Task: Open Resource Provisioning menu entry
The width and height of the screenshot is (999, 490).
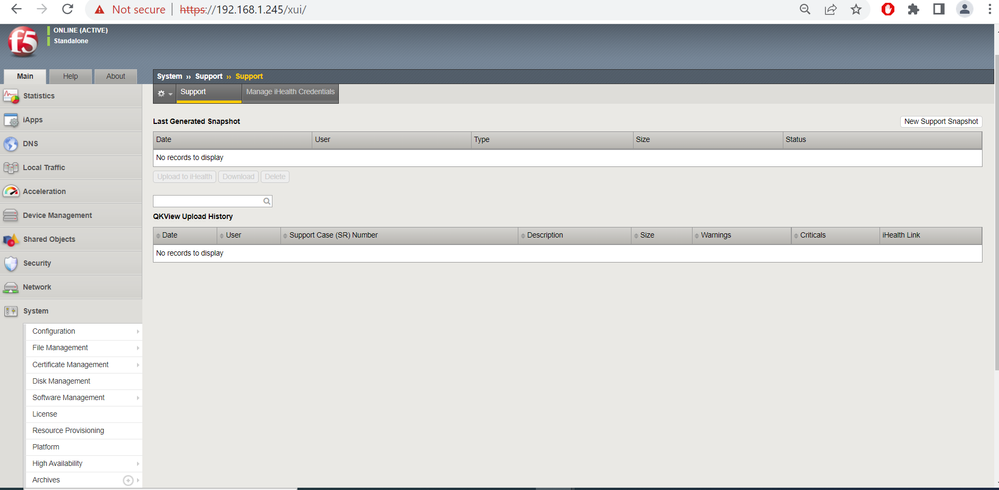Action: pyautogui.click(x=83, y=431)
